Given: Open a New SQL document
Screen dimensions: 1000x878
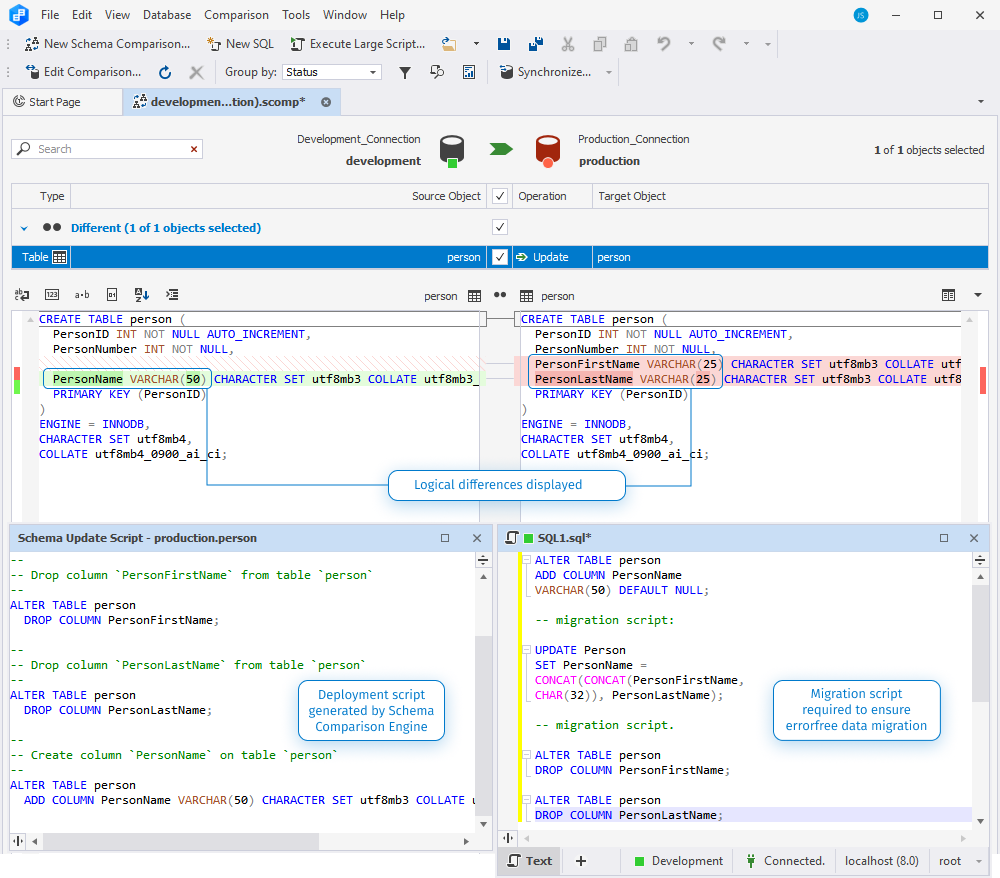Looking at the screenshot, I should (x=240, y=44).
